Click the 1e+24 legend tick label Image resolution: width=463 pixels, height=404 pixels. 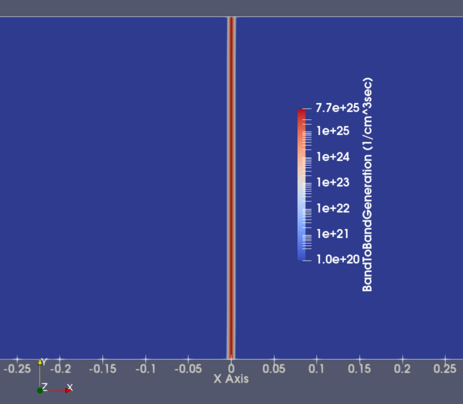pos(333,157)
